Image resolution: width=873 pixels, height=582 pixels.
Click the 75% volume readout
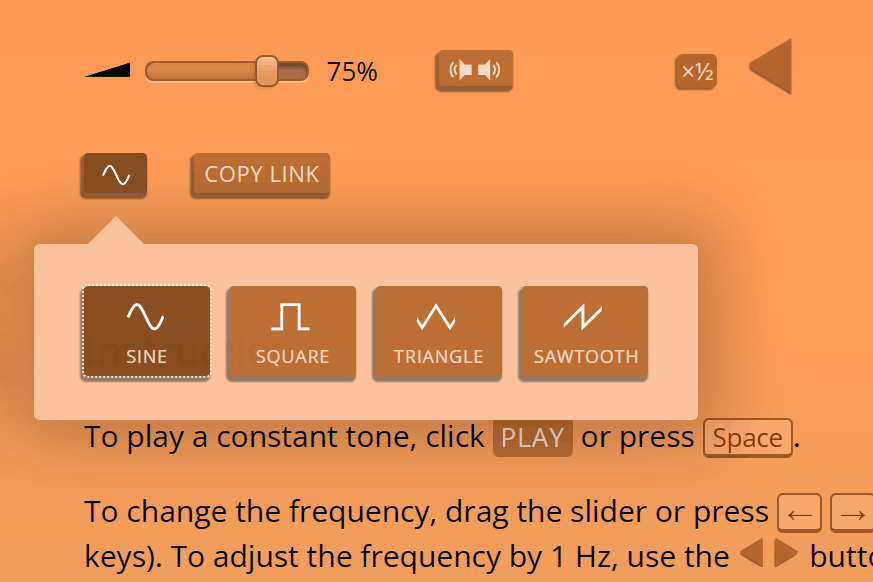[352, 72]
